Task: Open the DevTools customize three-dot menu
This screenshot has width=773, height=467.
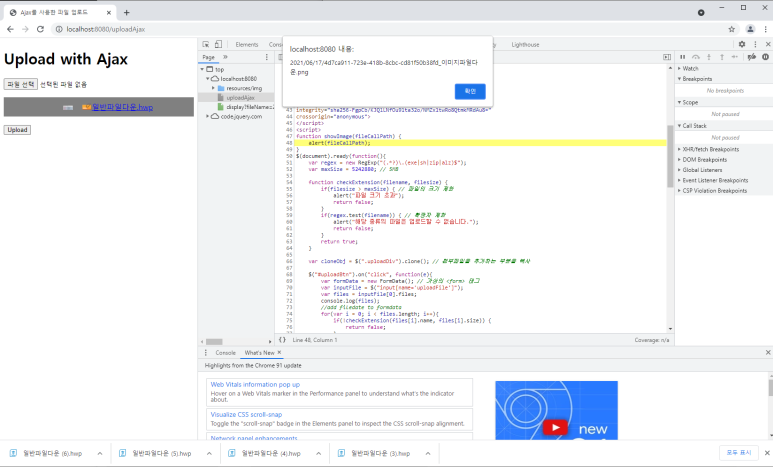Action: point(755,44)
